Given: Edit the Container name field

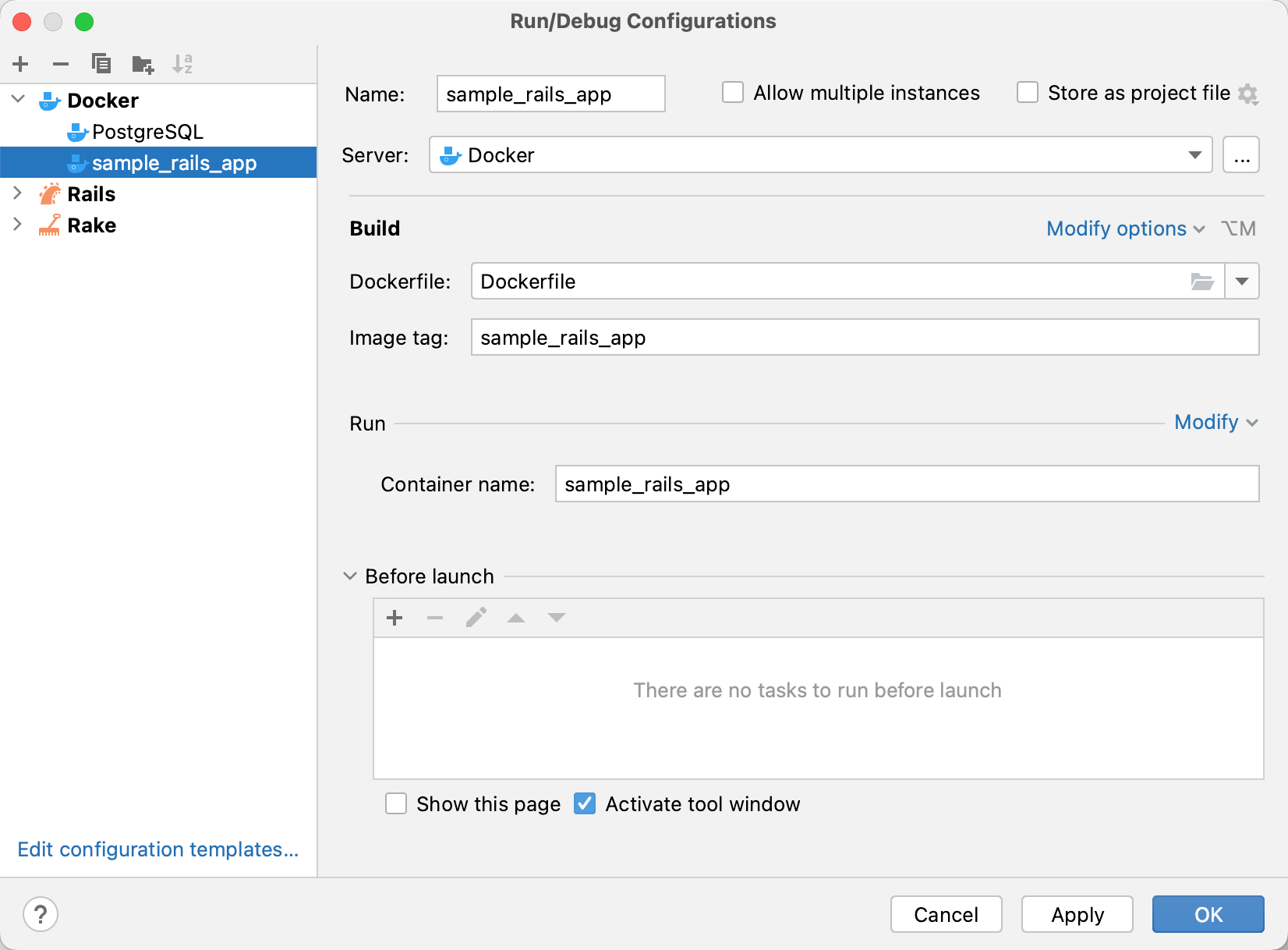Looking at the screenshot, I should tap(907, 484).
